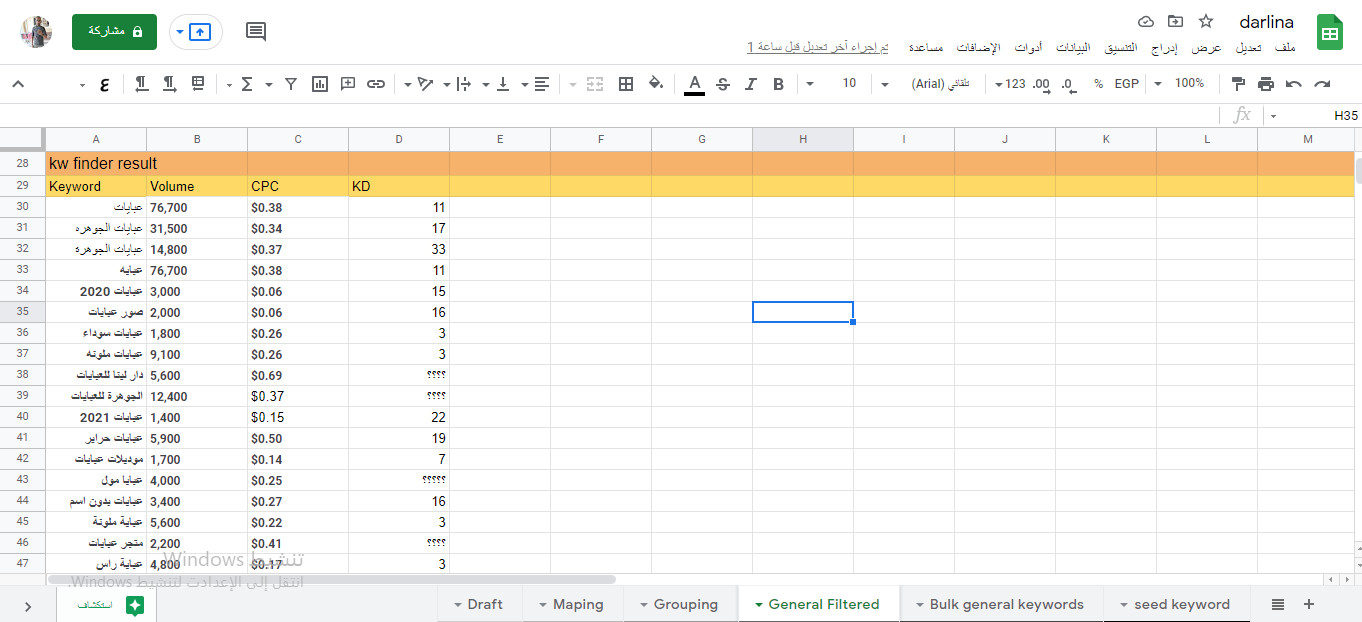This screenshot has width=1362, height=622.
Task: Click the text rotation icon
Action: [425, 84]
